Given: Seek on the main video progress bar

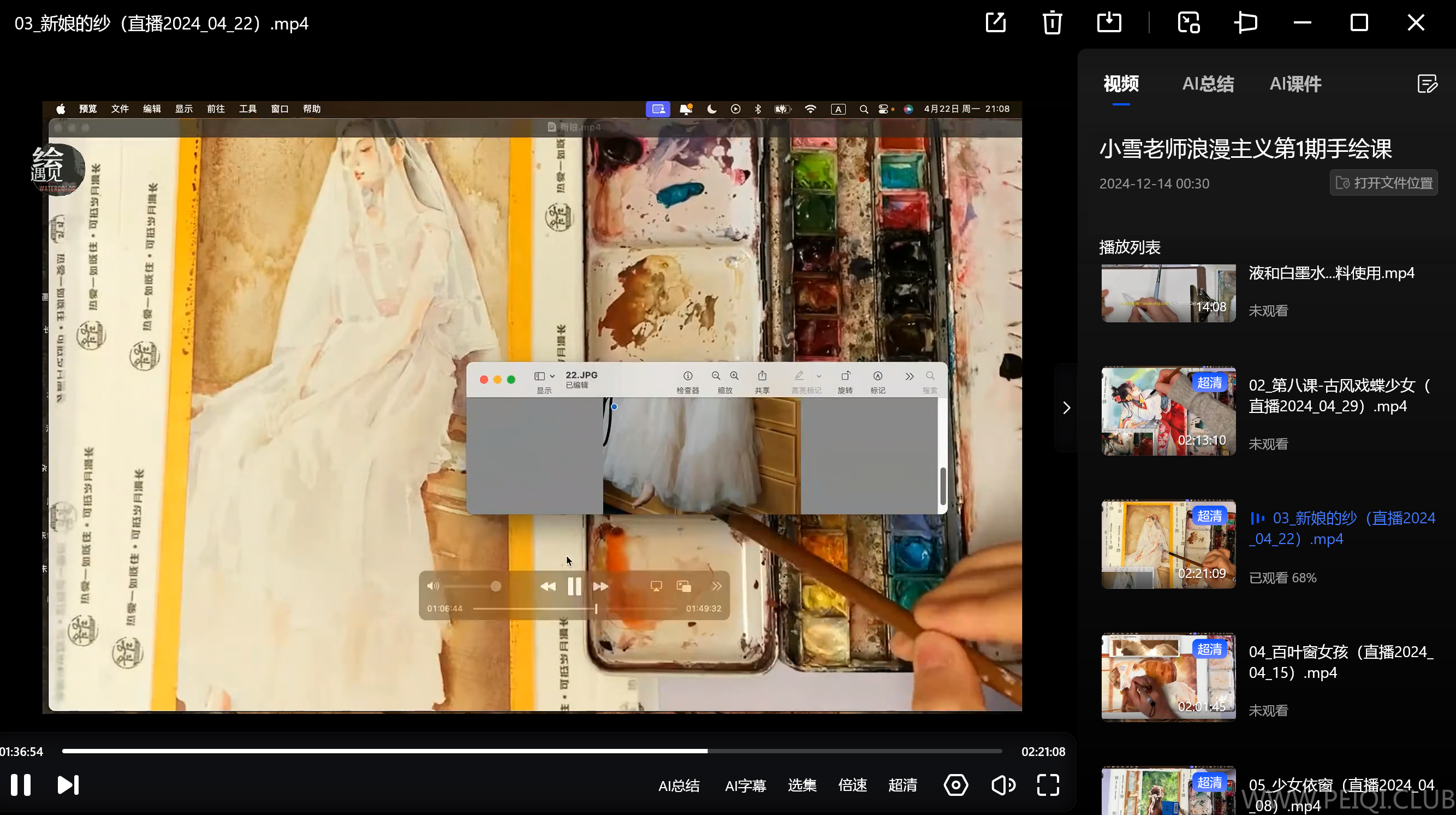Looking at the screenshot, I should coord(532,751).
